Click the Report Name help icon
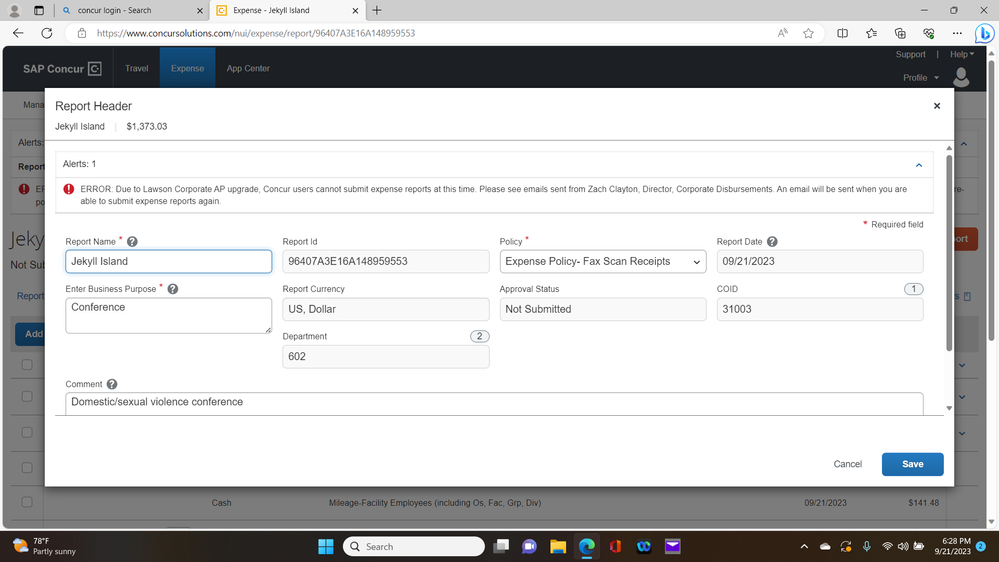 (x=132, y=241)
